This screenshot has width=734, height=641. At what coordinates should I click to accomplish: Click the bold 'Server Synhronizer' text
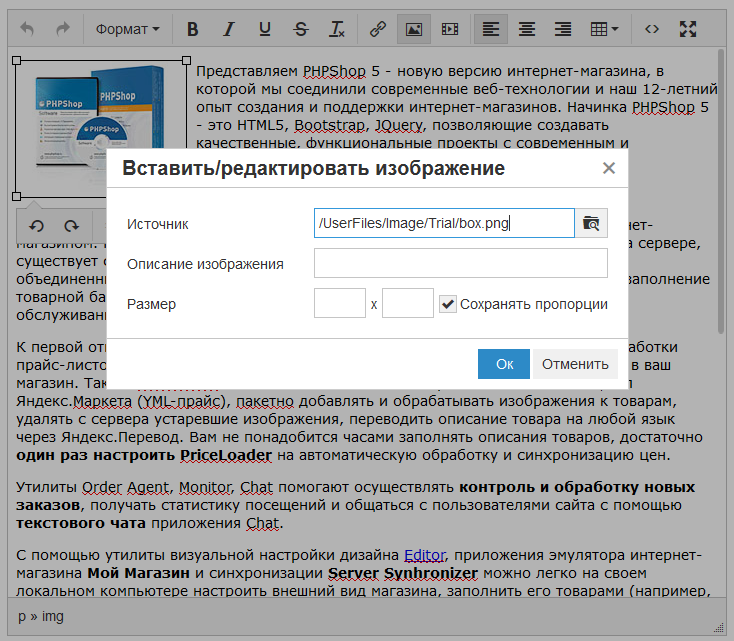pyautogui.click(x=403, y=573)
